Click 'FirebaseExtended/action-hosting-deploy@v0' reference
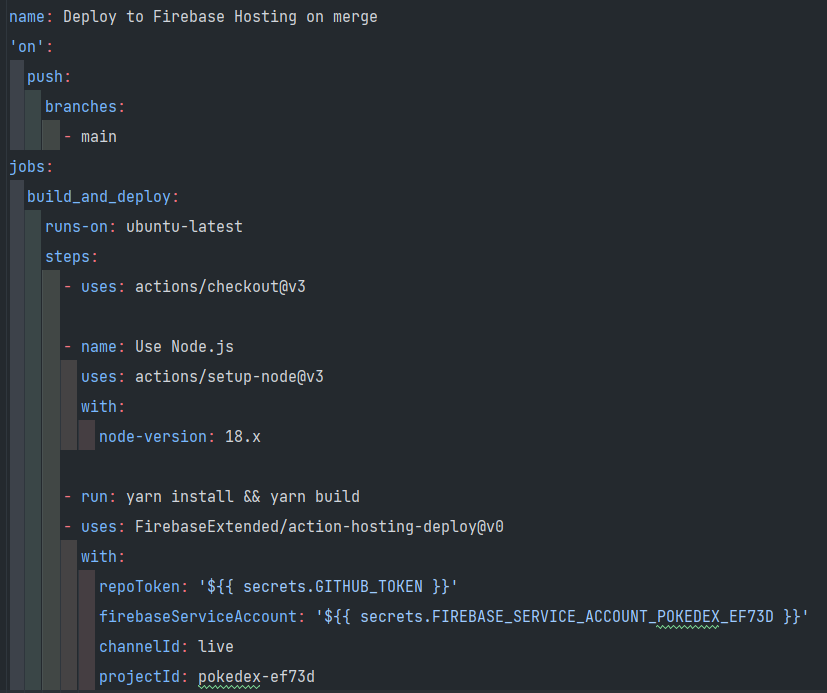The width and height of the screenshot is (827, 693). (319, 527)
